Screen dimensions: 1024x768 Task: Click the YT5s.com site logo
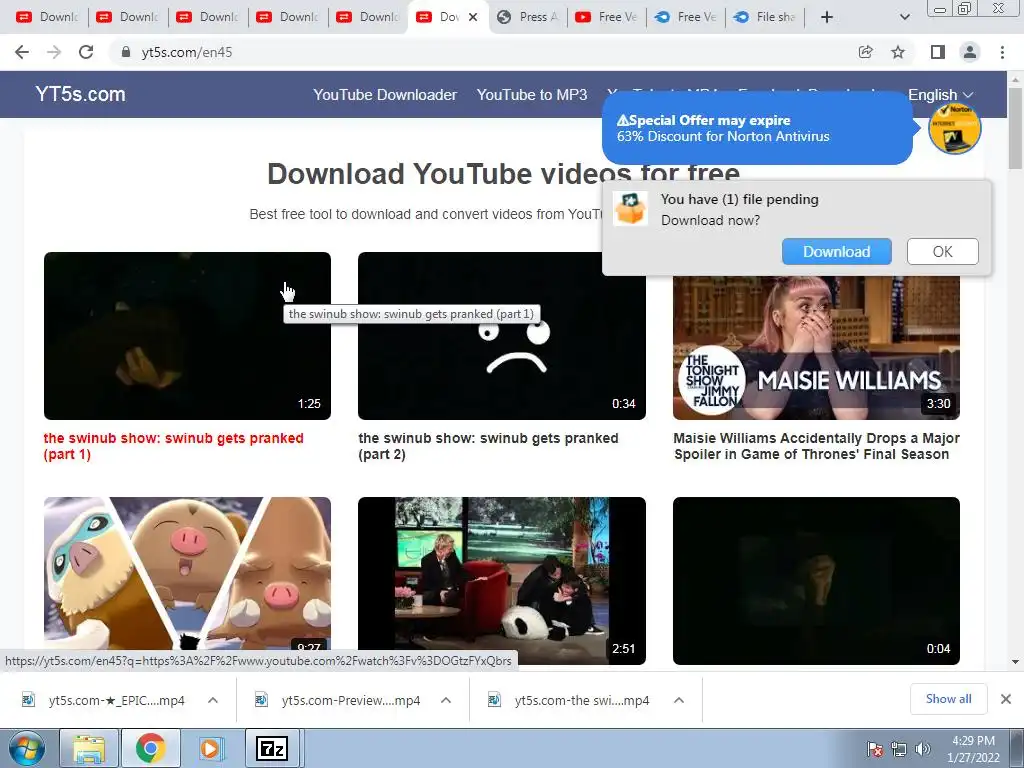(80, 94)
